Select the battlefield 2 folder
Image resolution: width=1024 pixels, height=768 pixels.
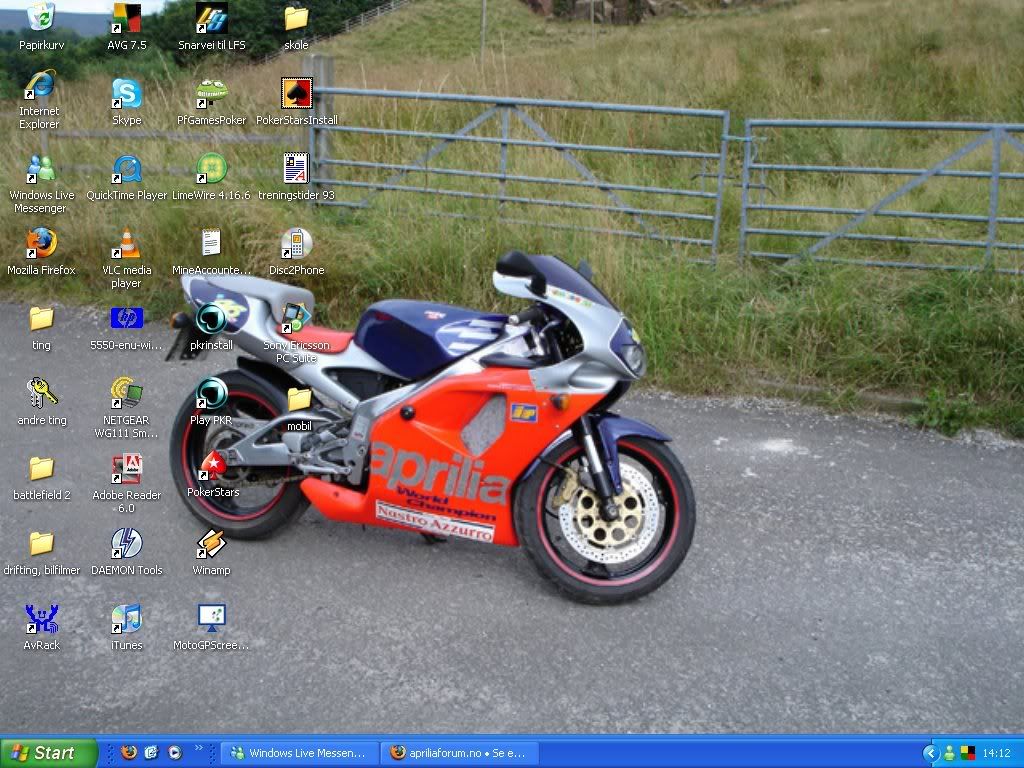tap(41, 468)
